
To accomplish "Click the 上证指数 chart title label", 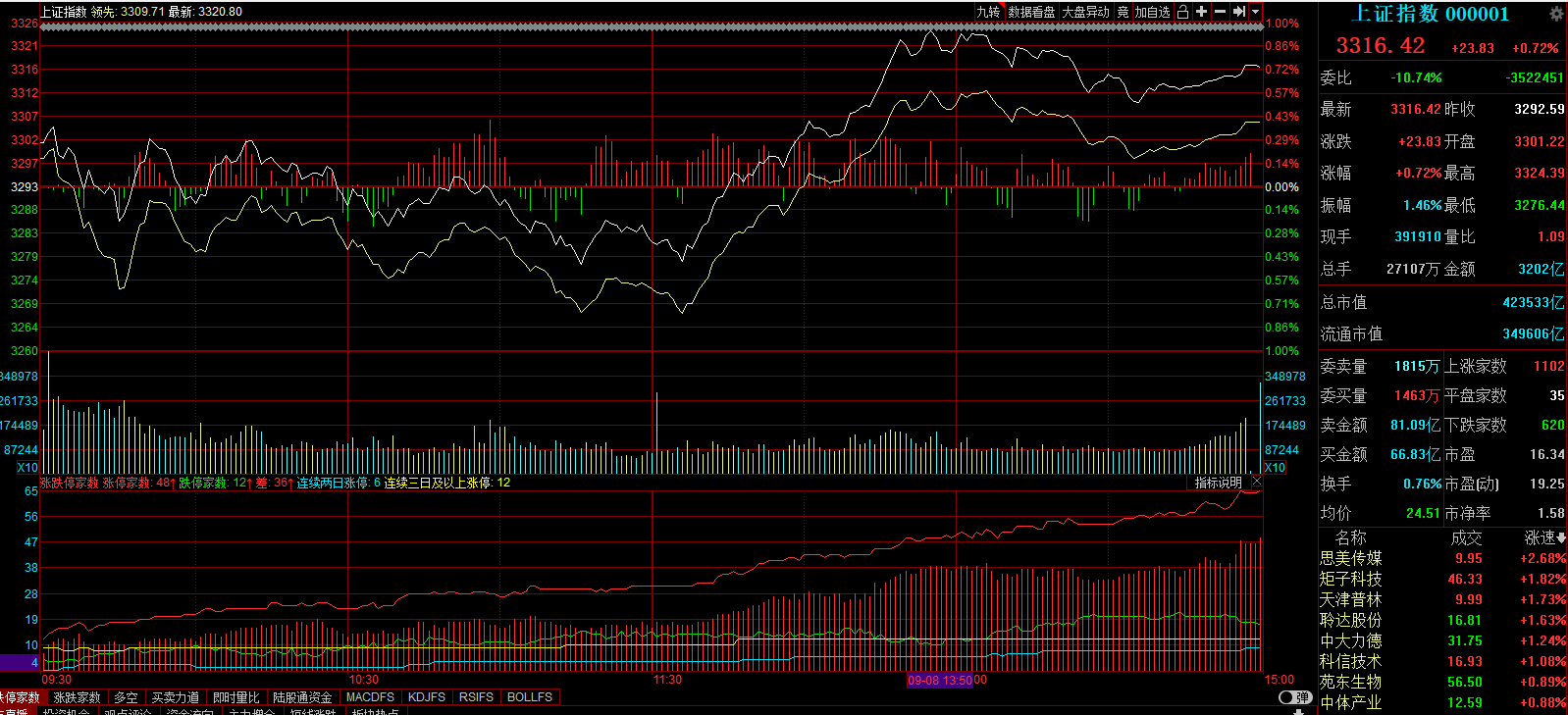I will pos(64,12).
